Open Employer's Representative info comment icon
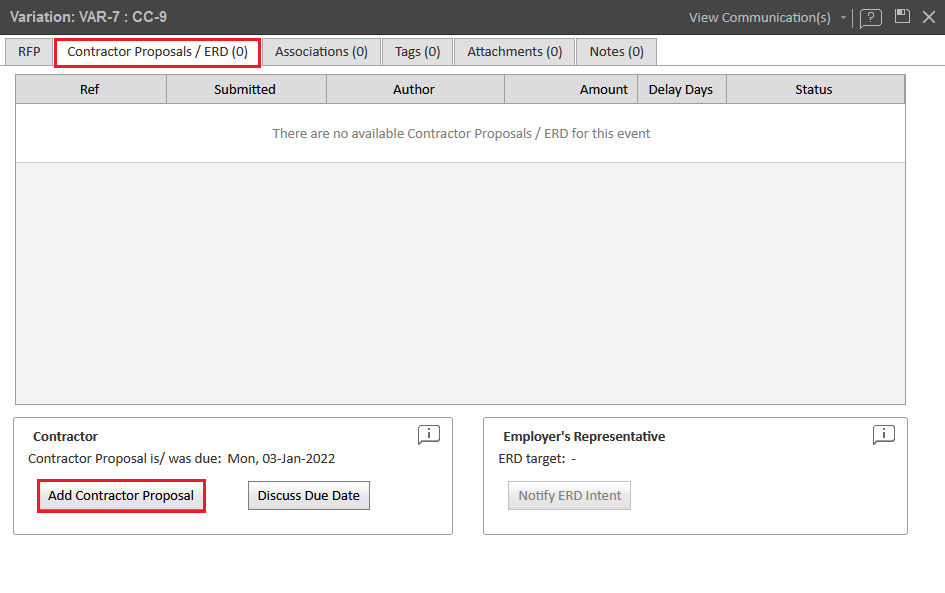This screenshot has width=945, height=593. (883, 435)
